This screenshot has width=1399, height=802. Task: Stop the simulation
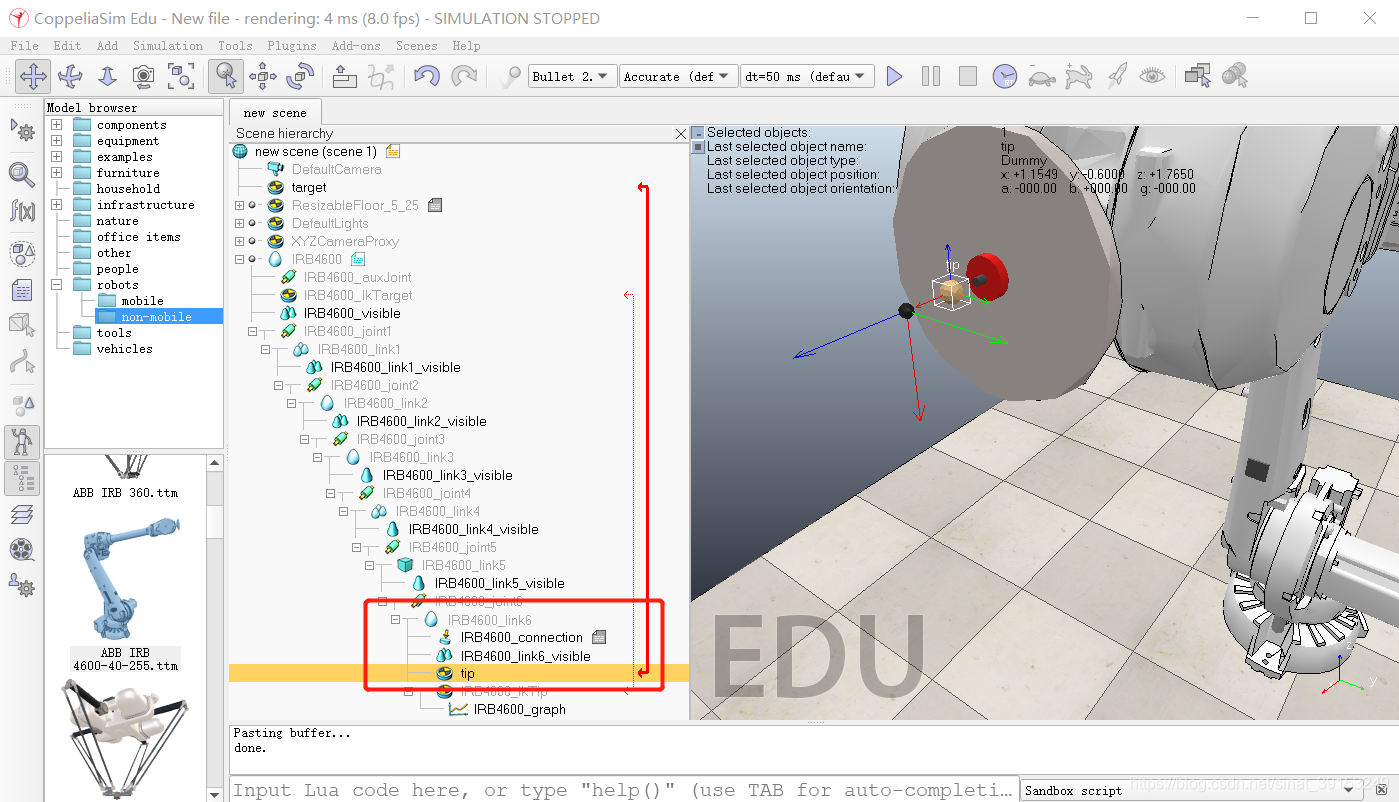pos(968,76)
